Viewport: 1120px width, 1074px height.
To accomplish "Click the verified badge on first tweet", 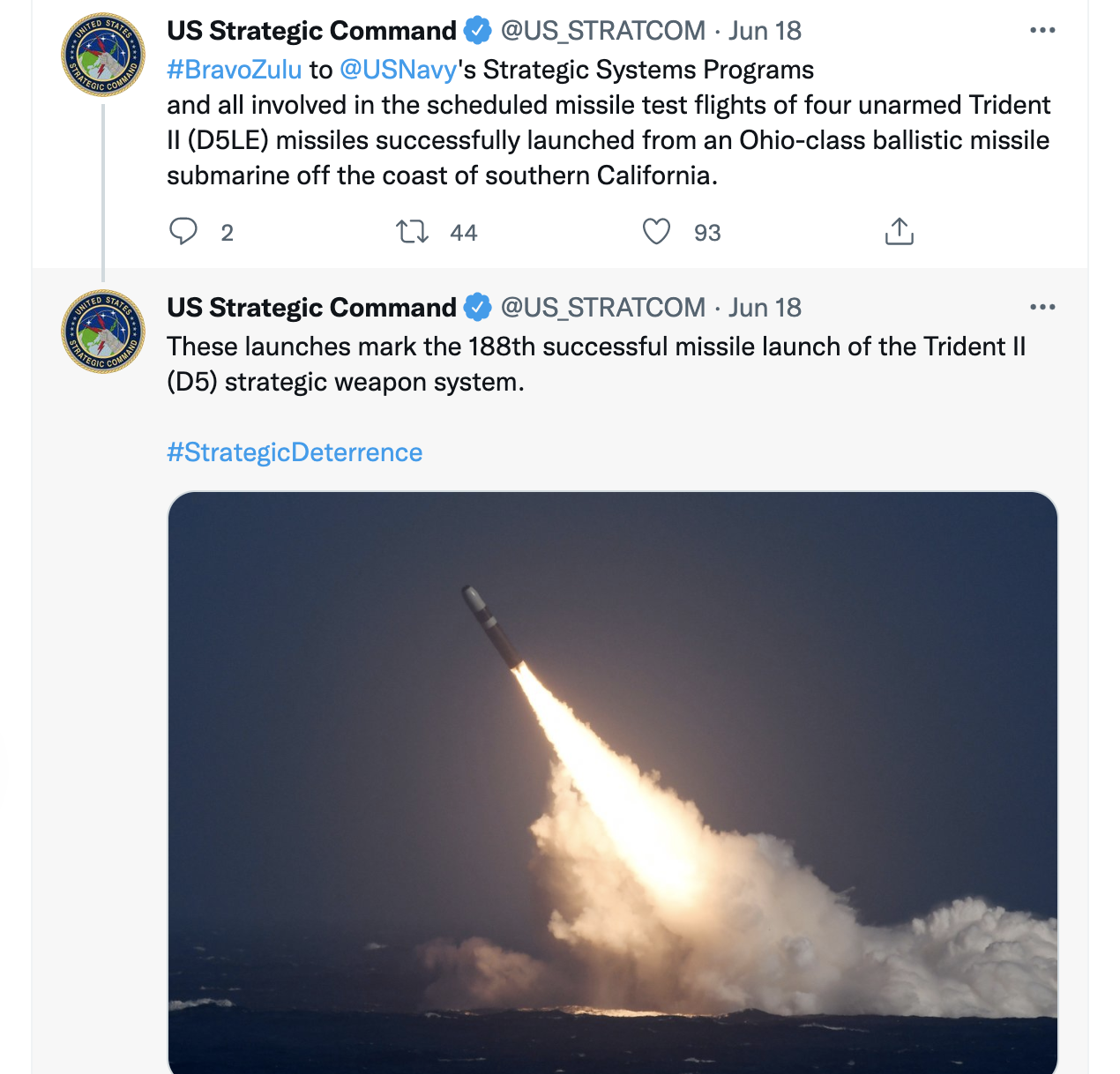I will (x=477, y=31).
